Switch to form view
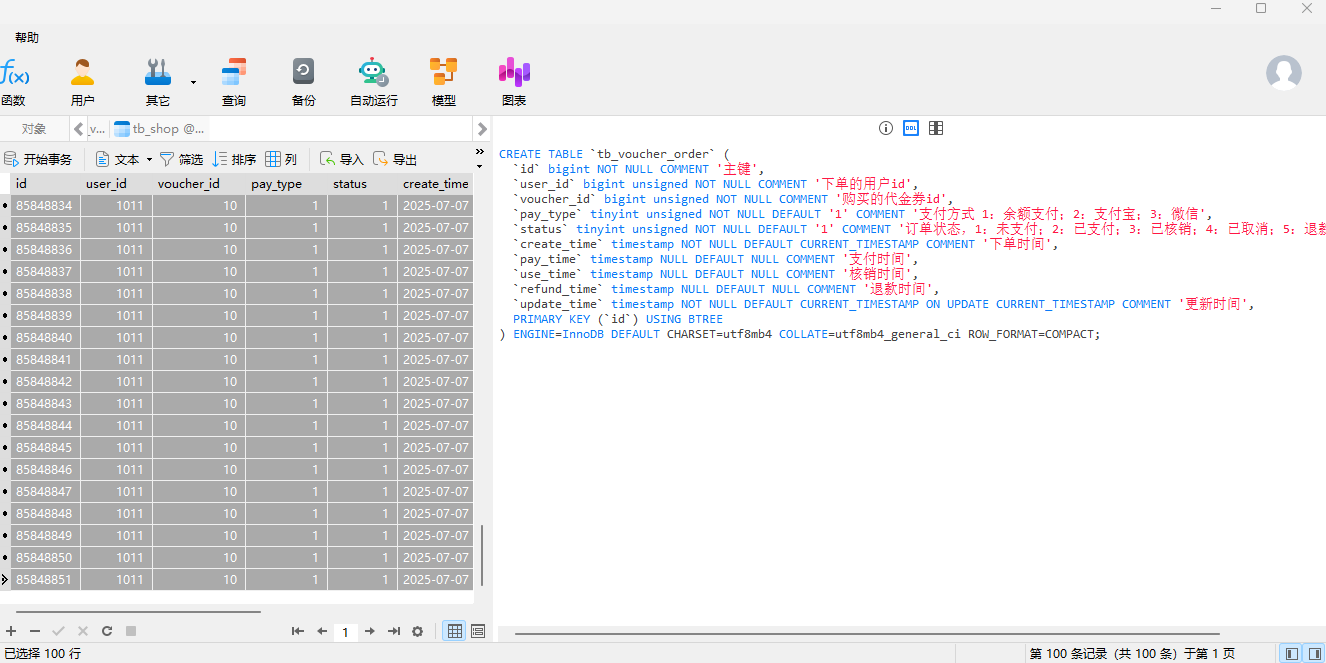The image size is (1326, 663). (x=478, y=631)
